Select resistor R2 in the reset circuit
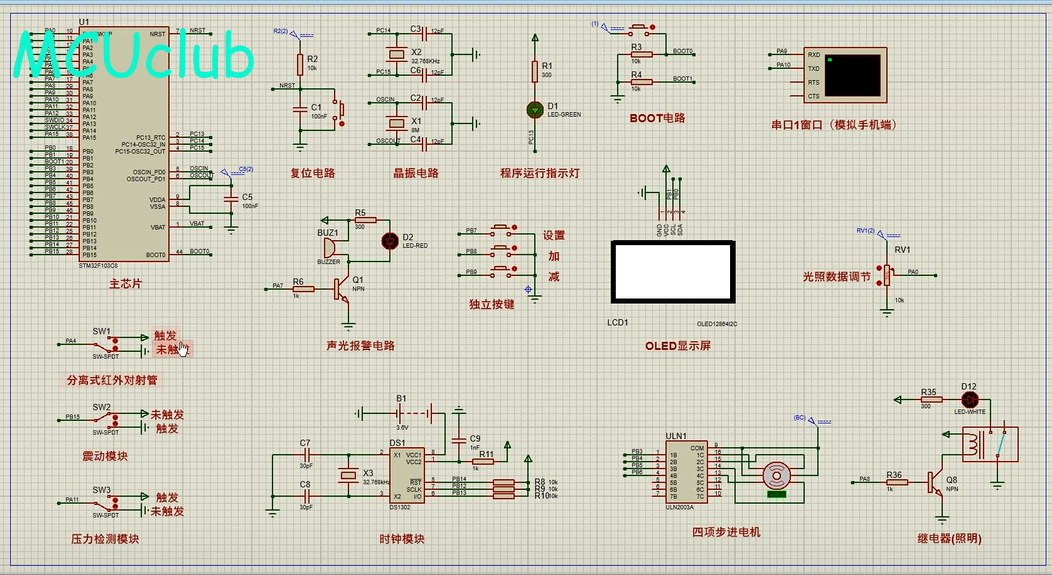This screenshot has width=1052, height=575. tap(300, 64)
